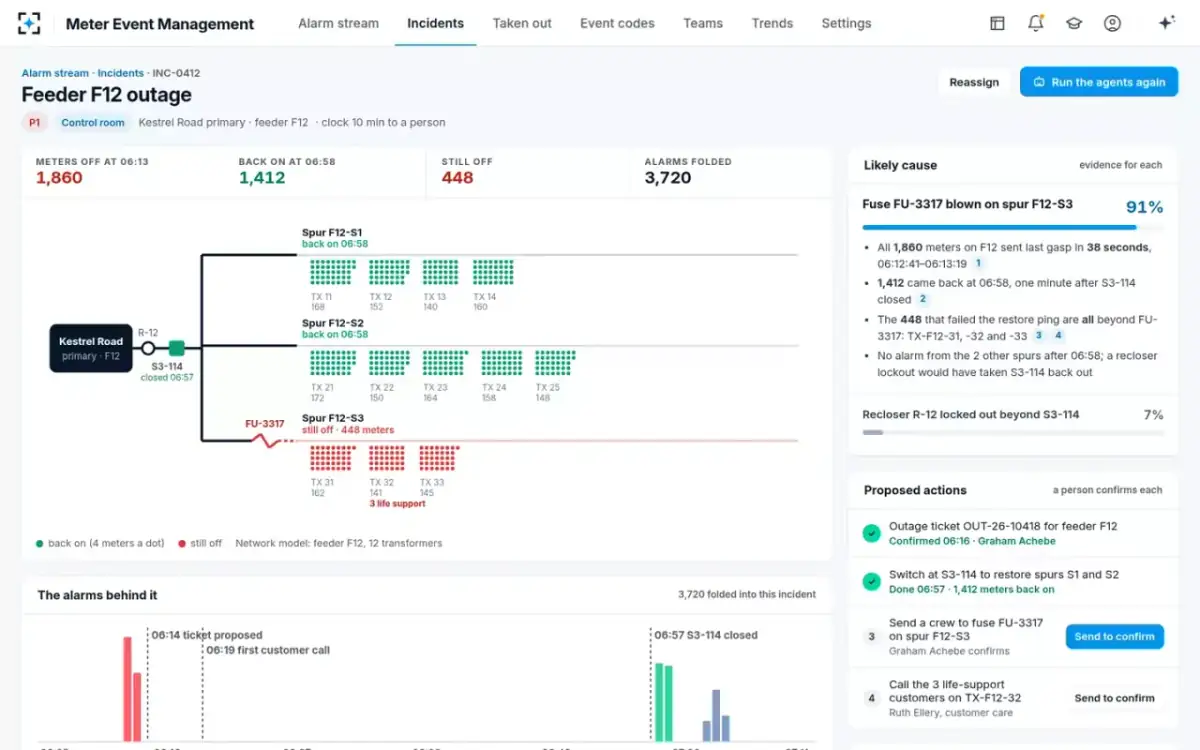Open the Event codes tab

pyautogui.click(x=617, y=23)
